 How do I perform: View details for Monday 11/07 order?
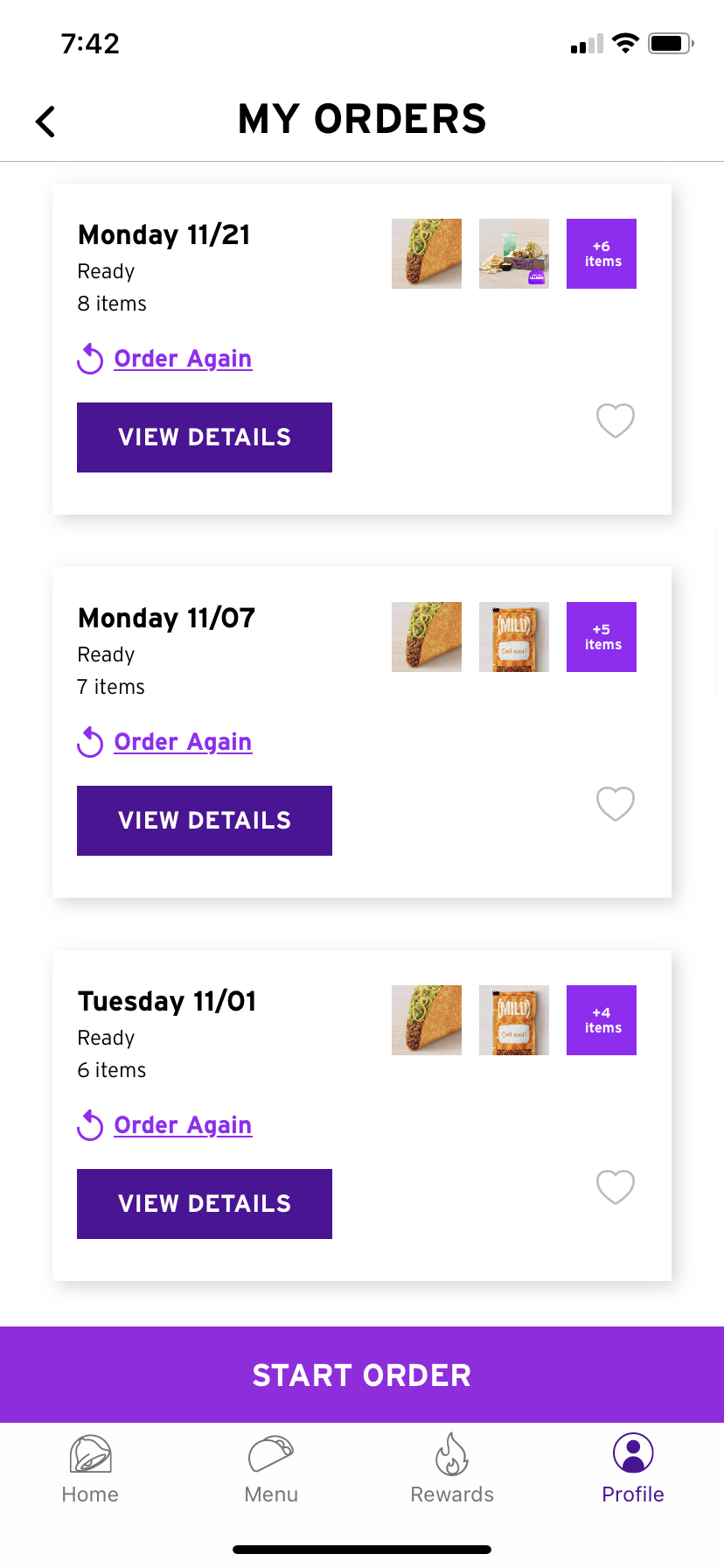tap(205, 821)
